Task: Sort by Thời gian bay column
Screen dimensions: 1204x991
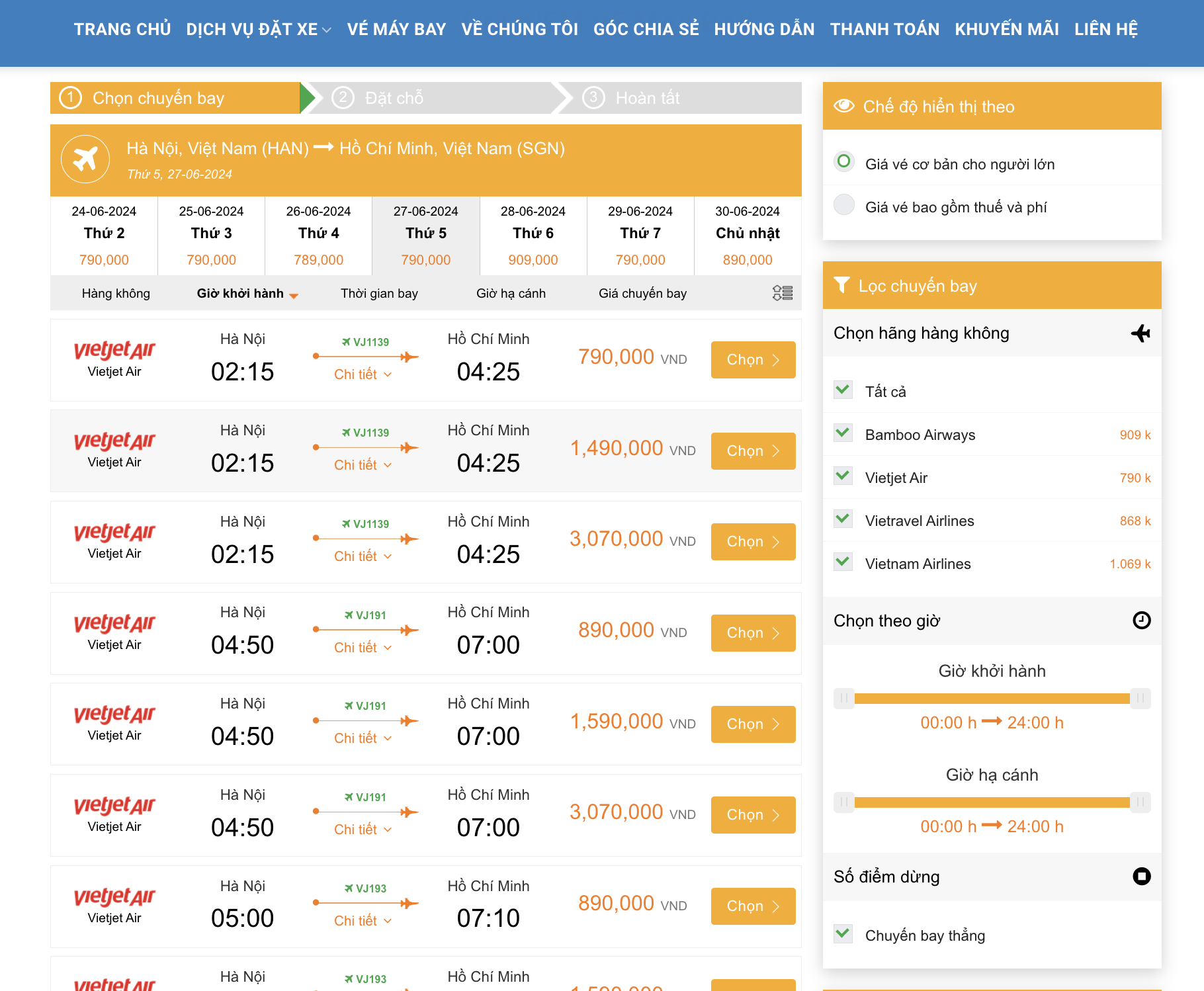Action: click(379, 294)
